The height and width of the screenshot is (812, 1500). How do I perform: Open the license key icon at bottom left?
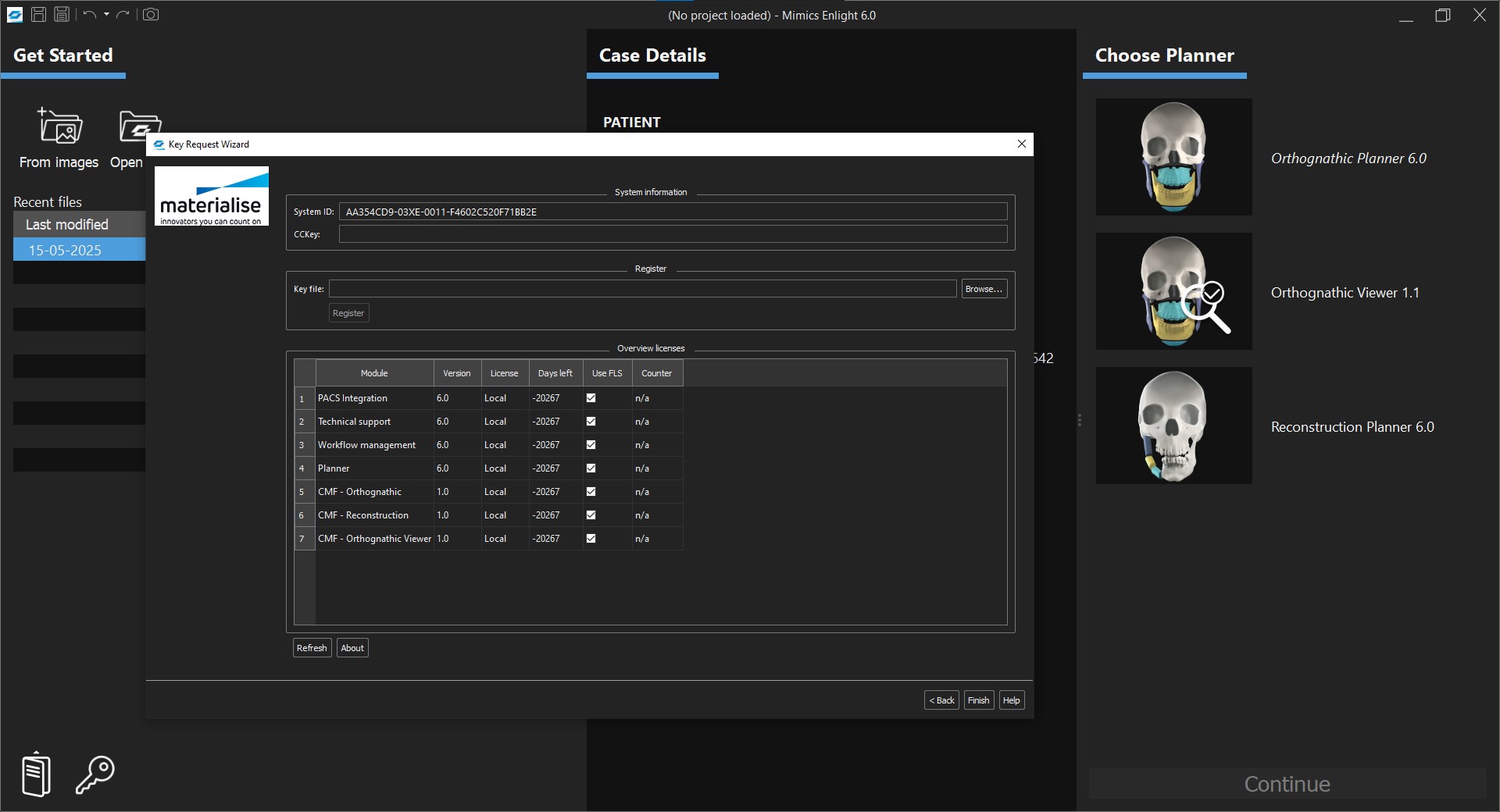(95, 775)
